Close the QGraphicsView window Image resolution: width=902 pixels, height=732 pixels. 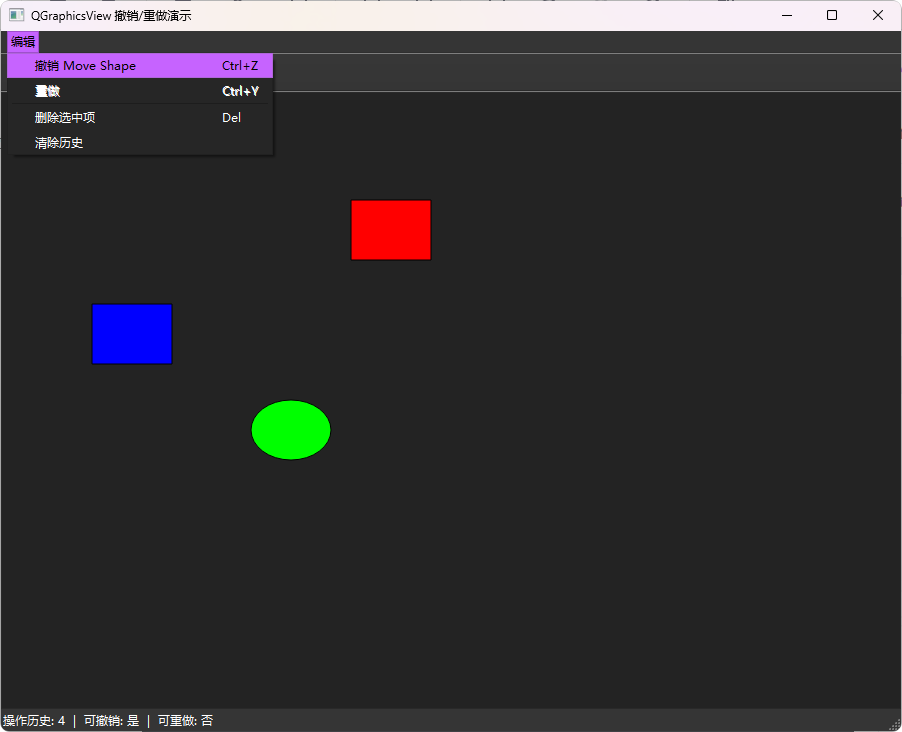tap(878, 16)
